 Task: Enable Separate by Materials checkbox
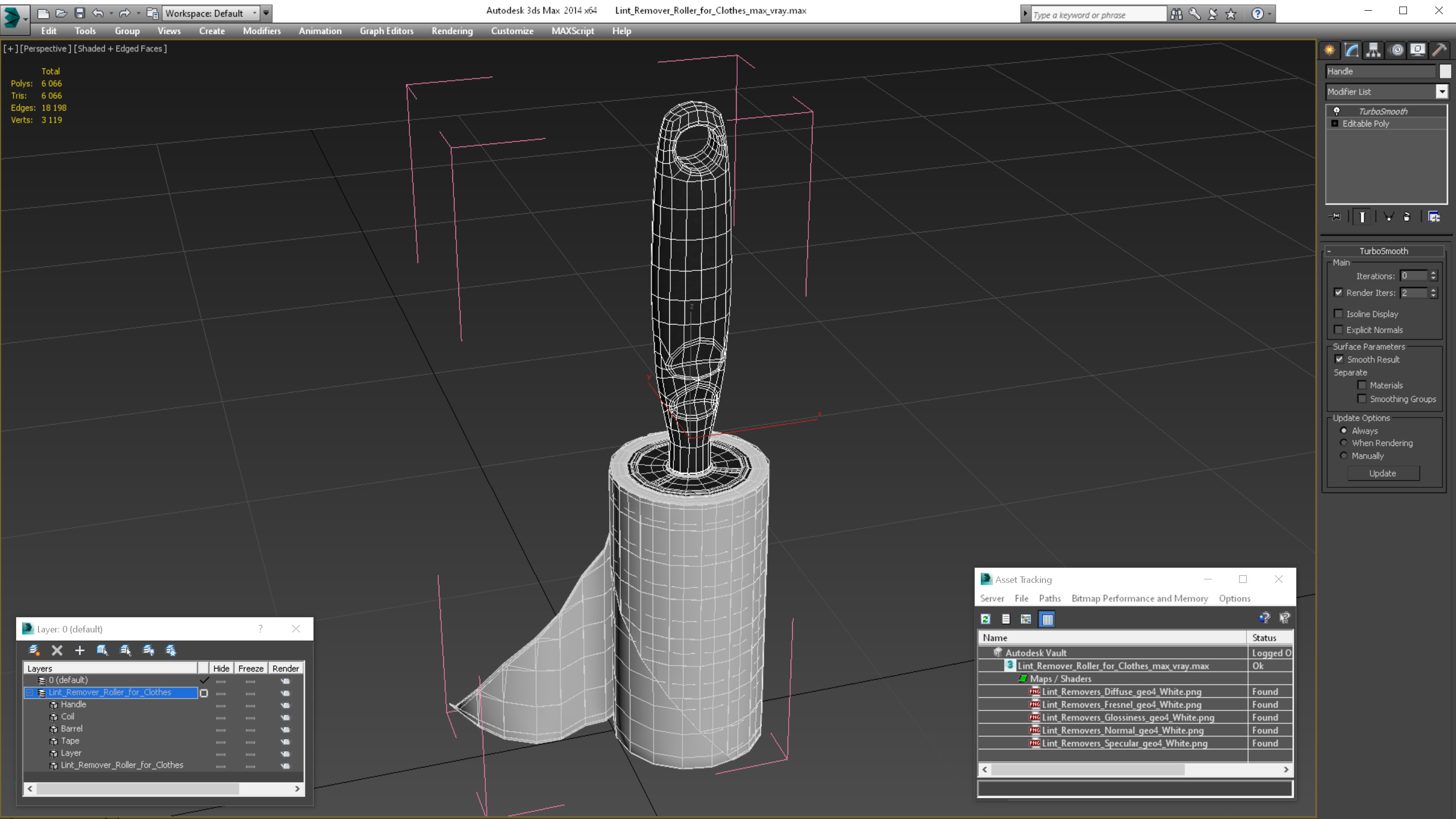coord(1361,385)
